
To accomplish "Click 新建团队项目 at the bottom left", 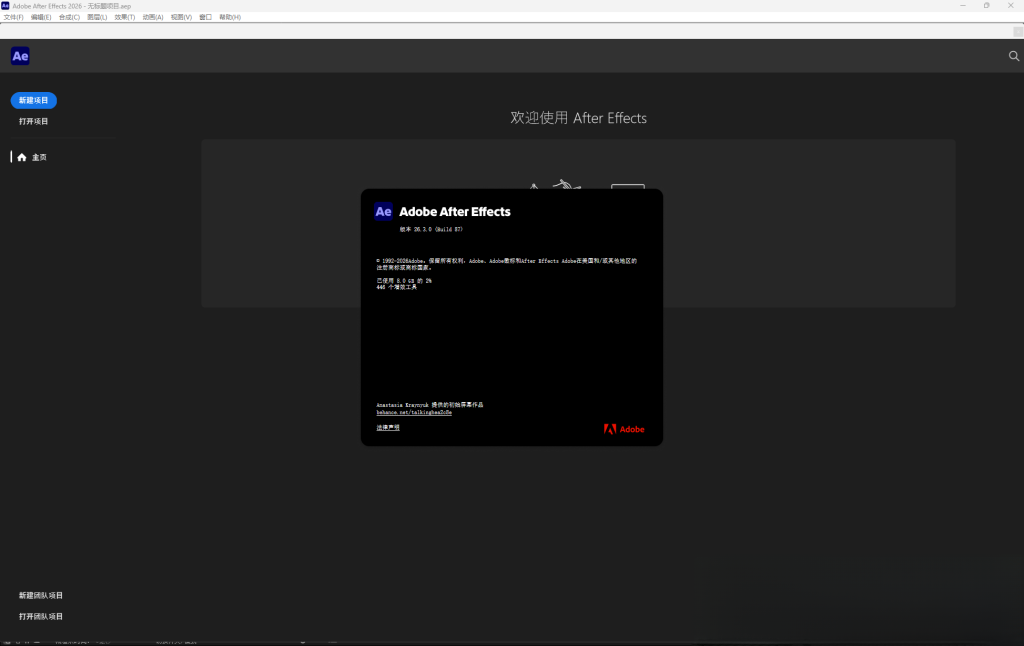I will [x=40, y=596].
